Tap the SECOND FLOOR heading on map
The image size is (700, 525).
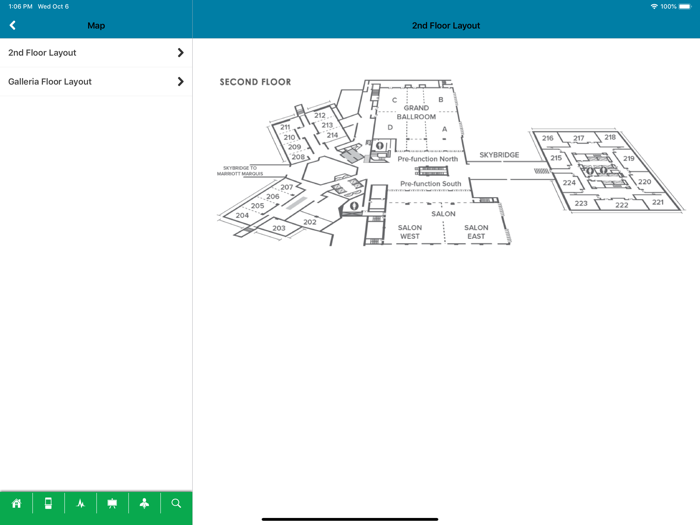[255, 82]
